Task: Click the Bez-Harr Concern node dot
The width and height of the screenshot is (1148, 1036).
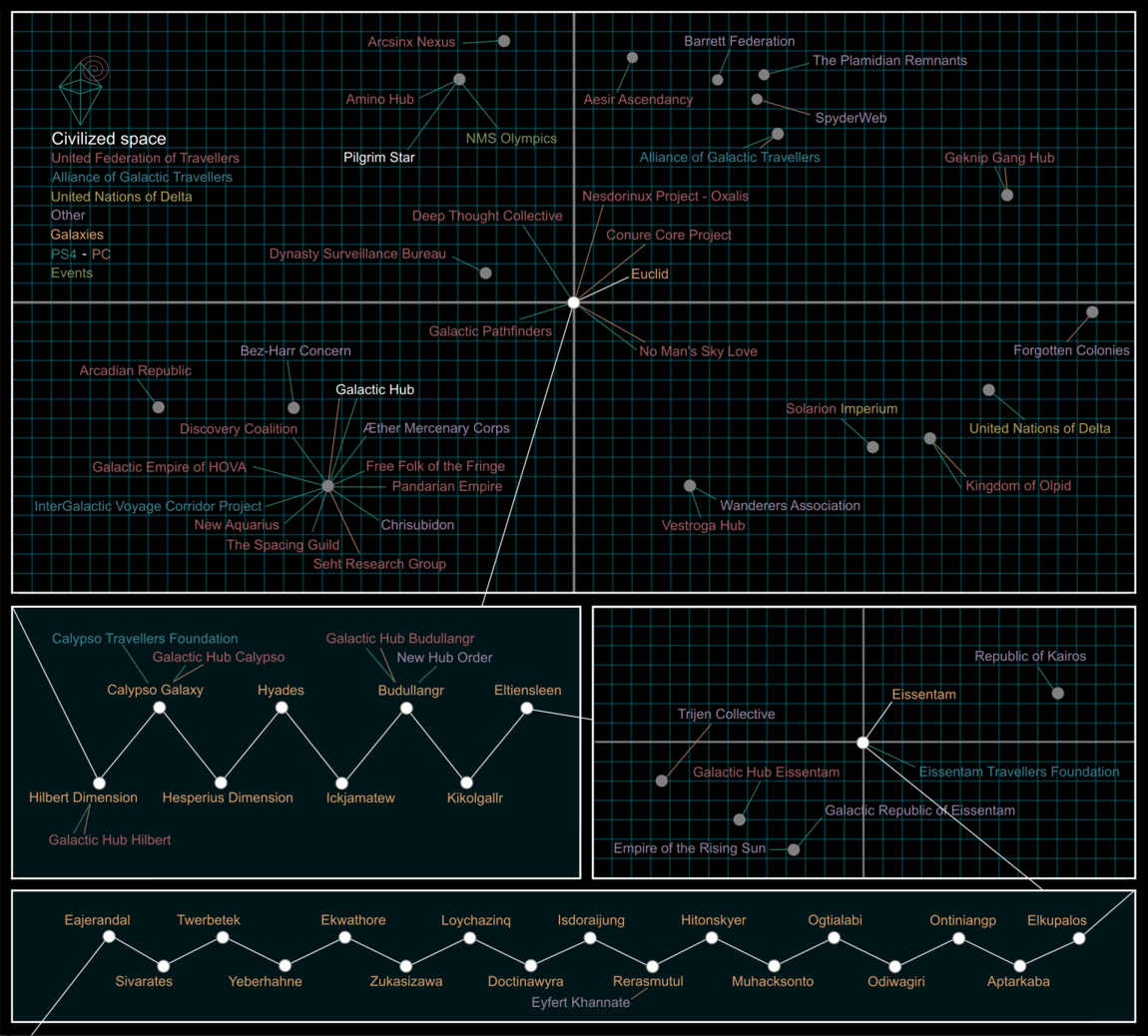Action: coord(293,408)
